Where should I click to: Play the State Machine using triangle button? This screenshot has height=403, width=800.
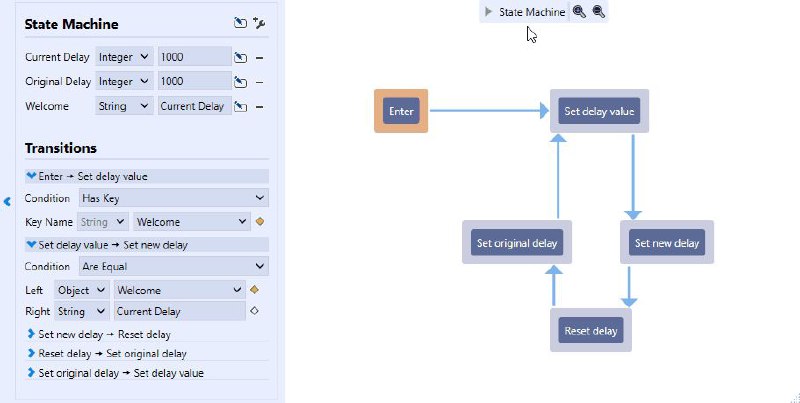click(x=488, y=12)
